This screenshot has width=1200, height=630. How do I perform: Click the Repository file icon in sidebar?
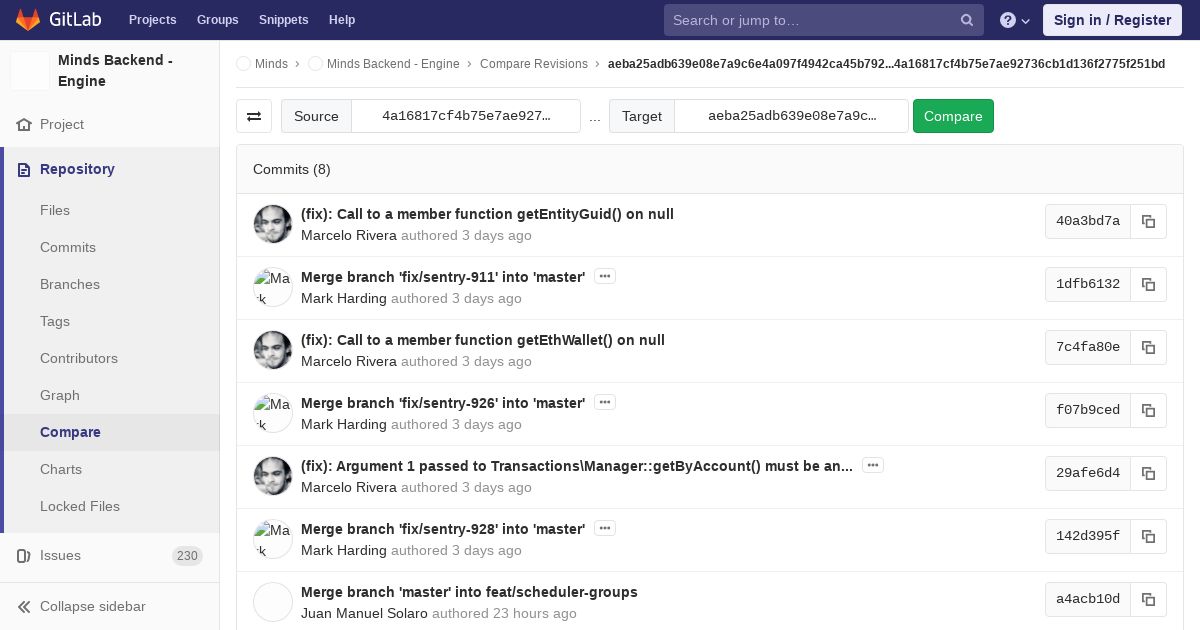click(x=24, y=169)
